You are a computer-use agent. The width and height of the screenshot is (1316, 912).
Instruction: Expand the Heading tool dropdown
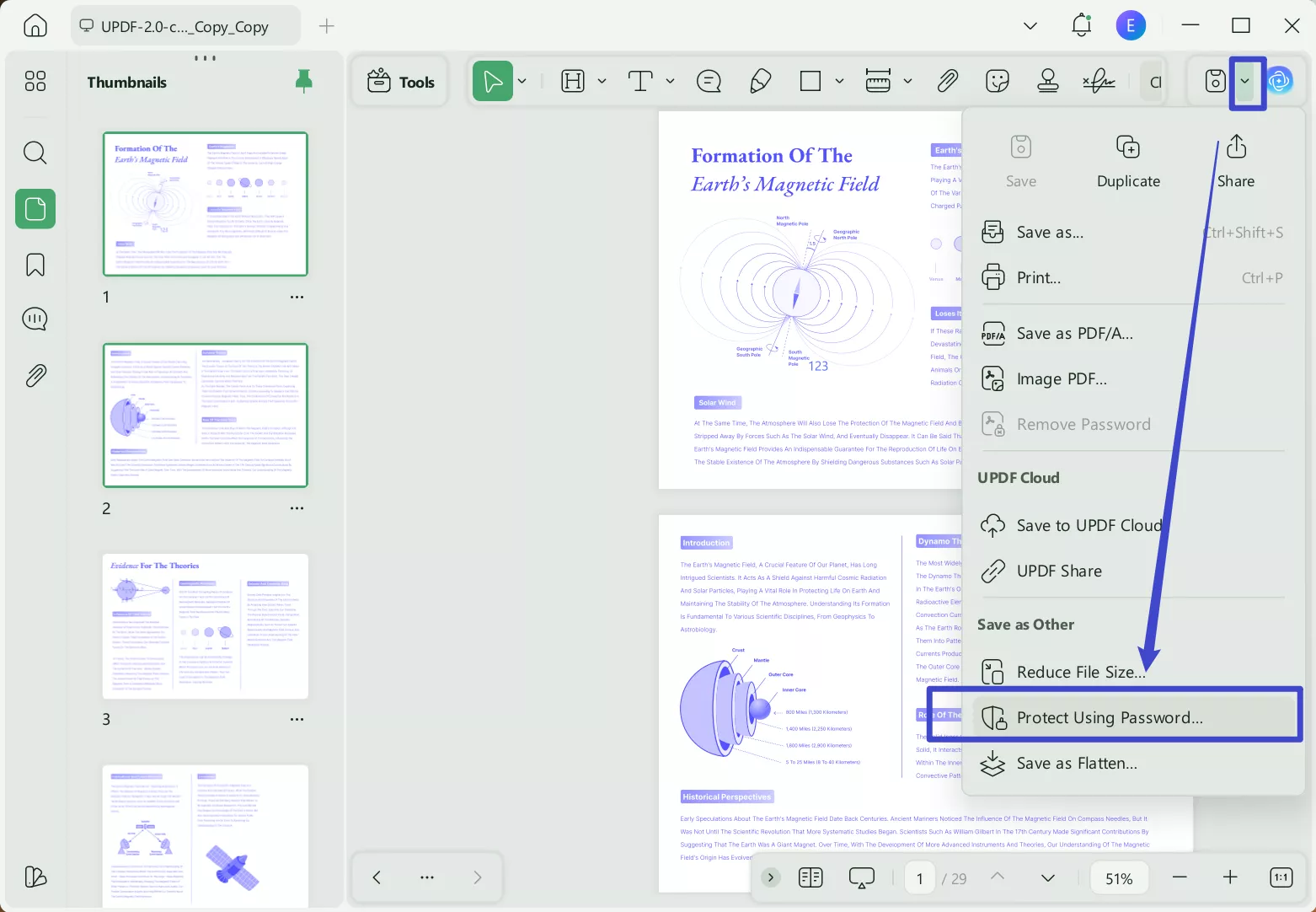pos(602,81)
